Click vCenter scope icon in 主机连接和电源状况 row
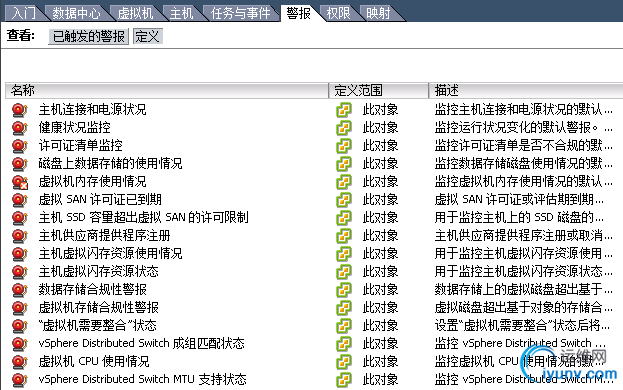Image resolution: width=623 pixels, height=390 pixels. click(x=344, y=110)
